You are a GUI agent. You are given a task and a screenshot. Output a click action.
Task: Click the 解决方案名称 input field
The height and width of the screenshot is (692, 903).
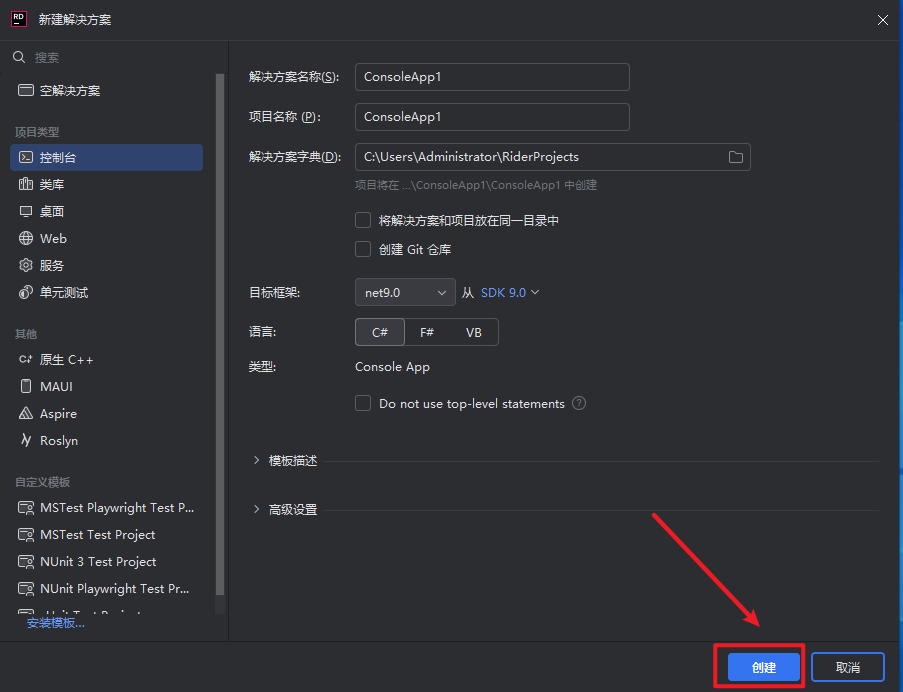click(492, 77)
